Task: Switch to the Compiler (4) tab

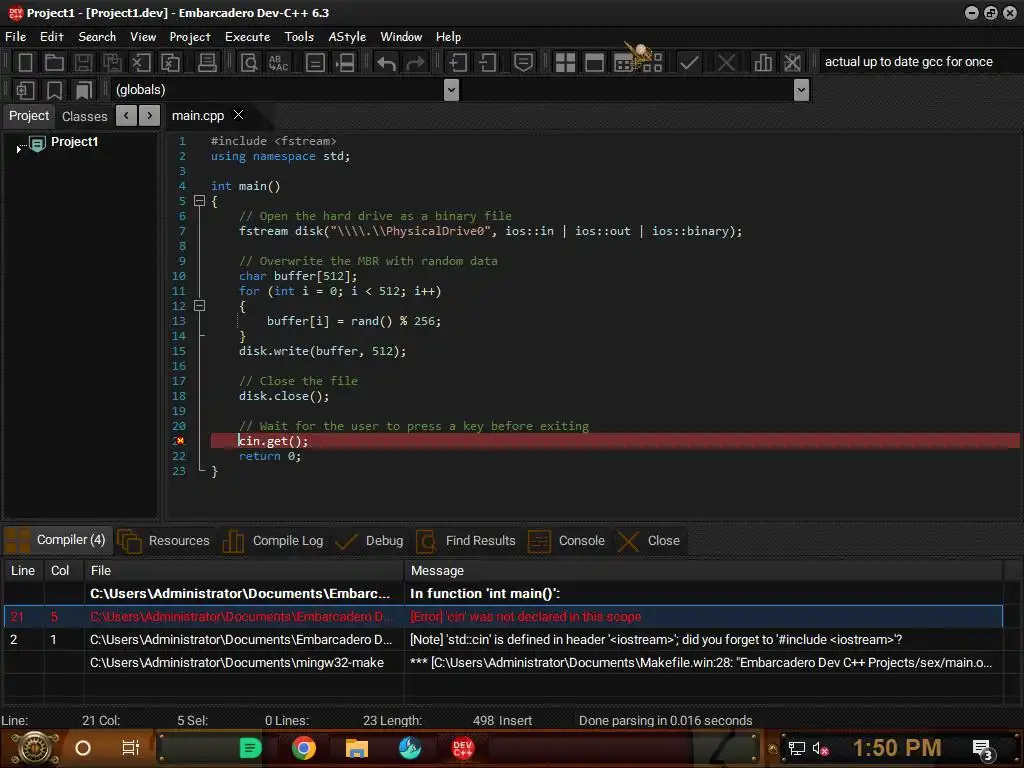Action: click(x=59, y=540)
